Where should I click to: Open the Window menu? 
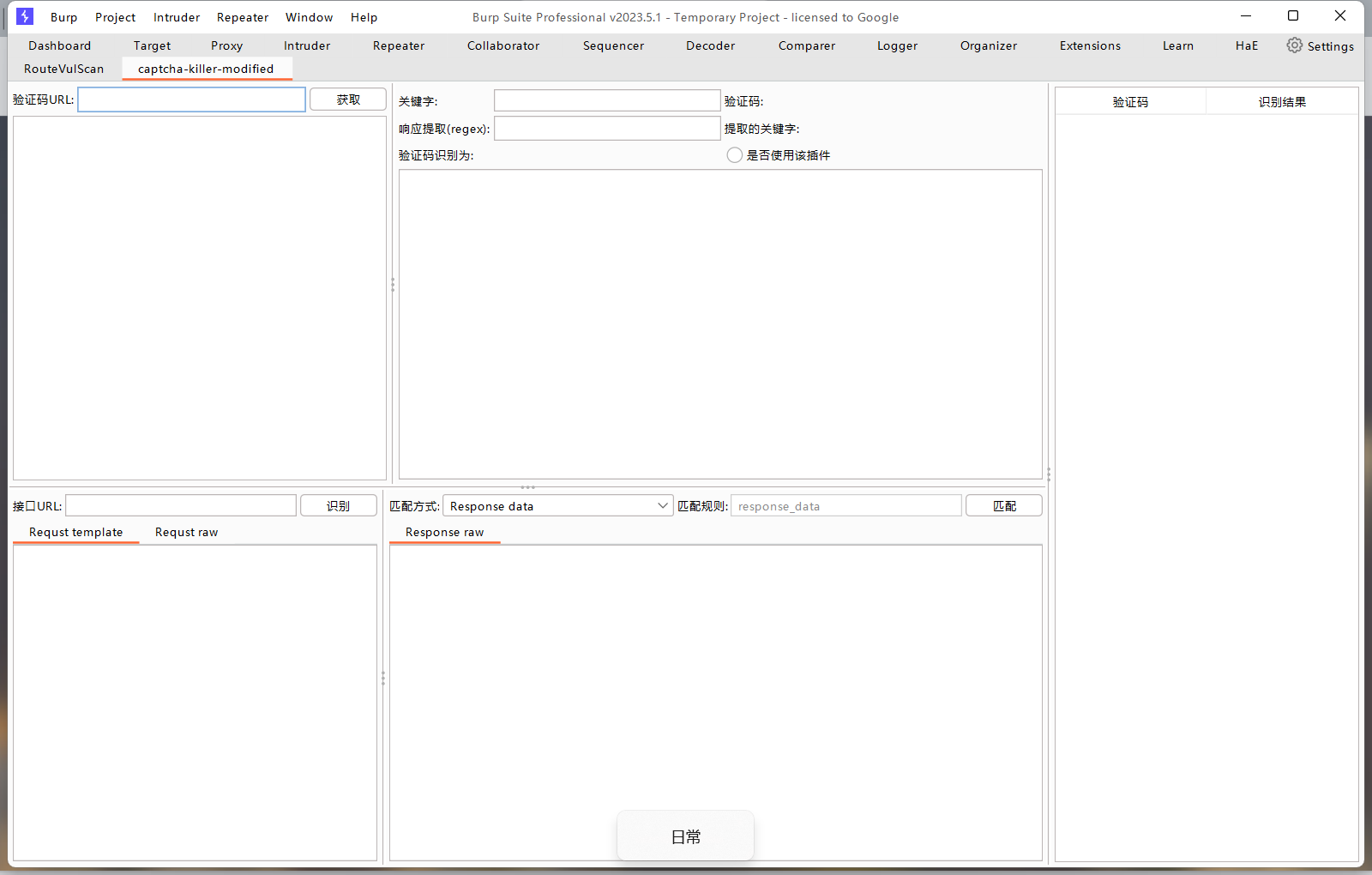(309, 17)
